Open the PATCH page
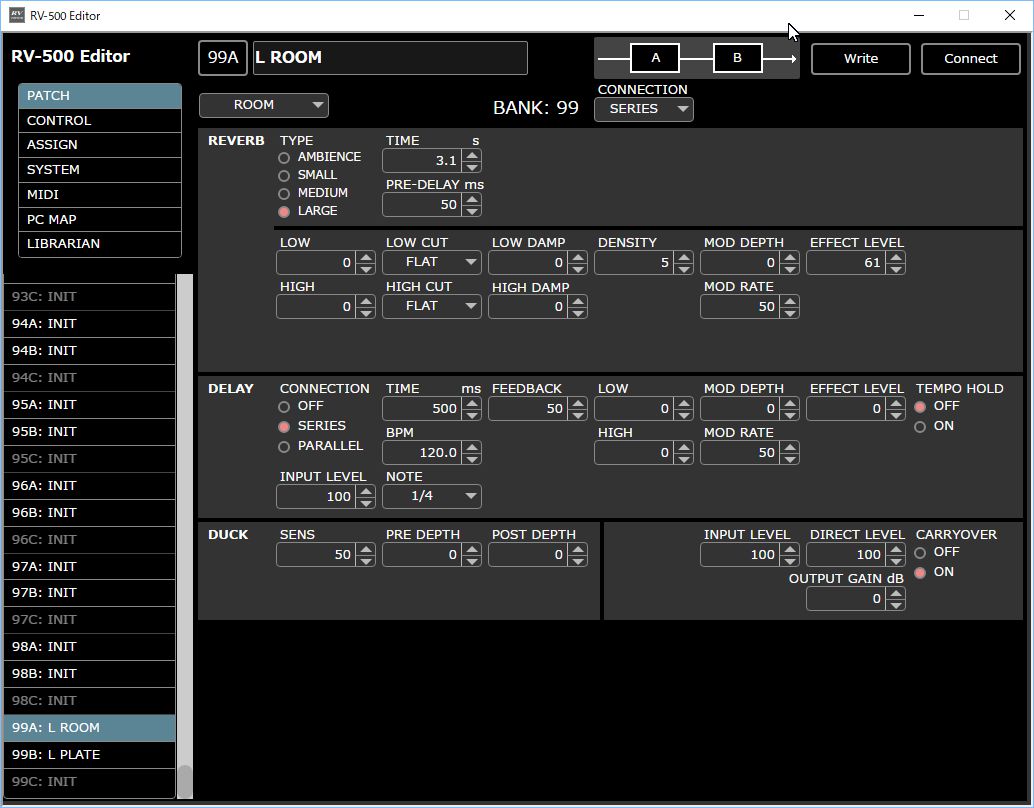 point(100,96)
